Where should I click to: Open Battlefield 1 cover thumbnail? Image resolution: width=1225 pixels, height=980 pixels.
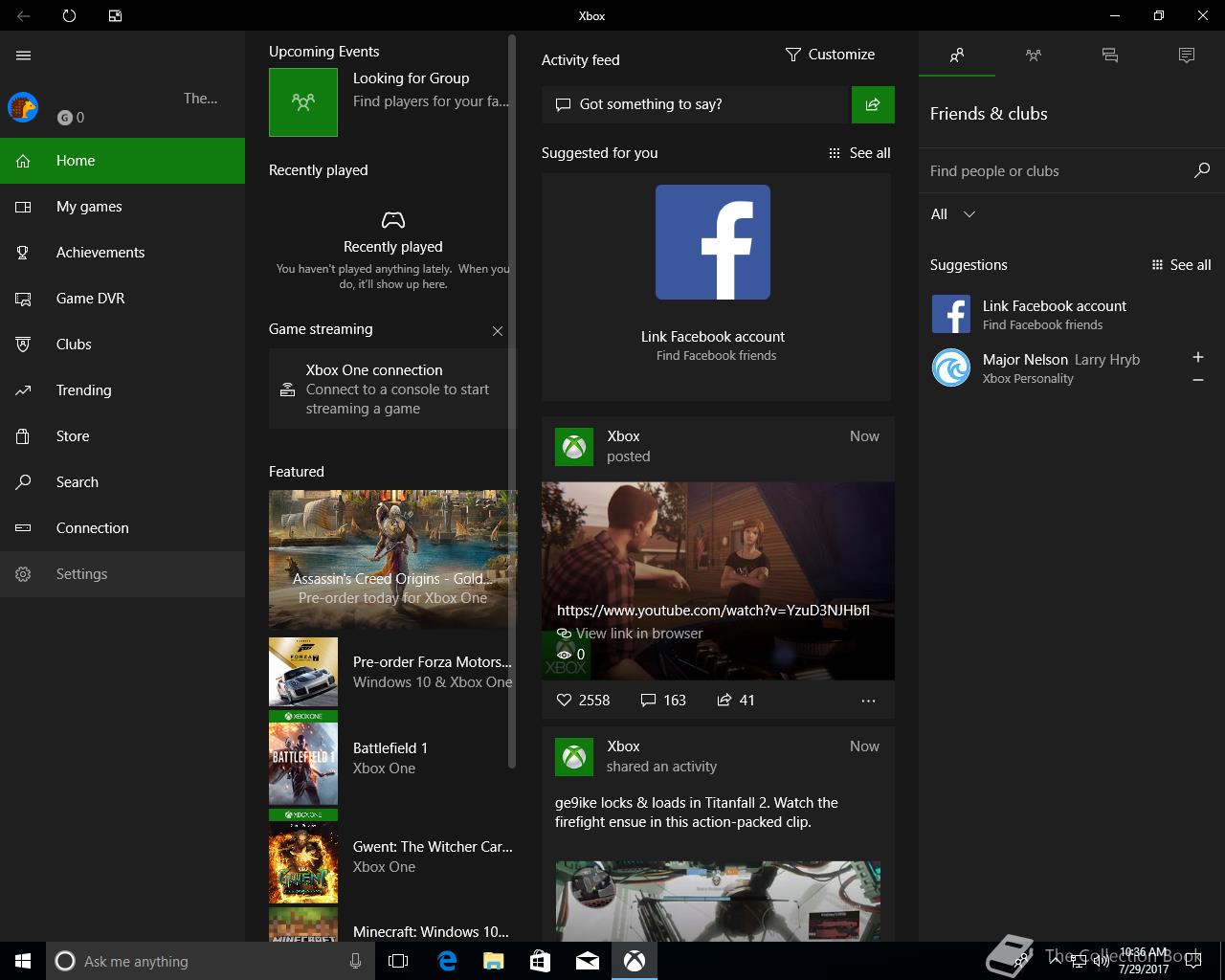[303, 758]
